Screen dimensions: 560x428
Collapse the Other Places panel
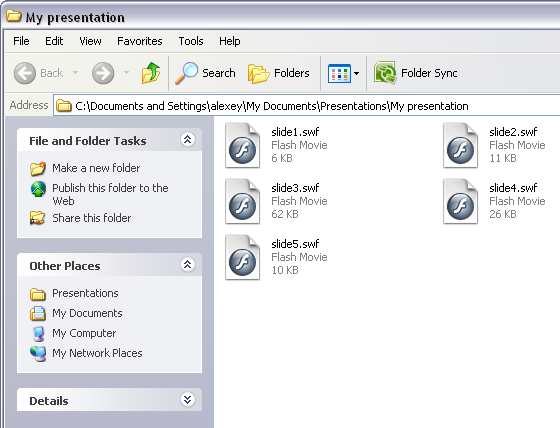[x=188, y=264]
